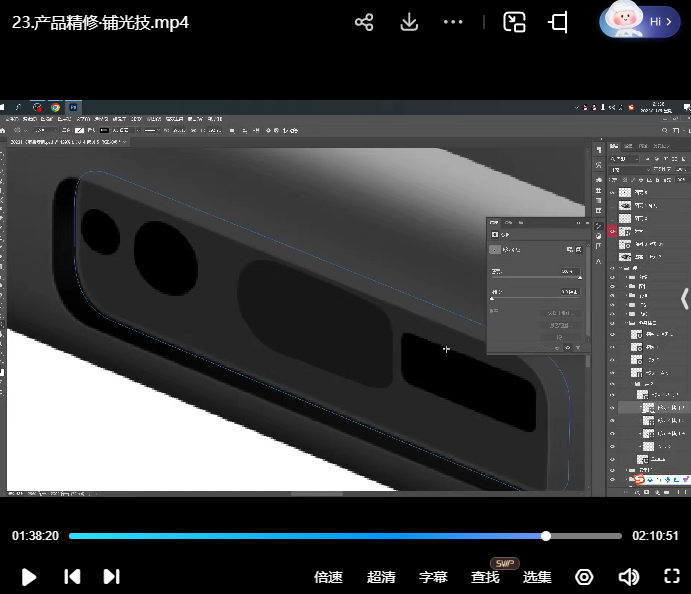Open the 选集 episode list
The height and width of the screenshot is (594, 691).
tap(537, 577)
